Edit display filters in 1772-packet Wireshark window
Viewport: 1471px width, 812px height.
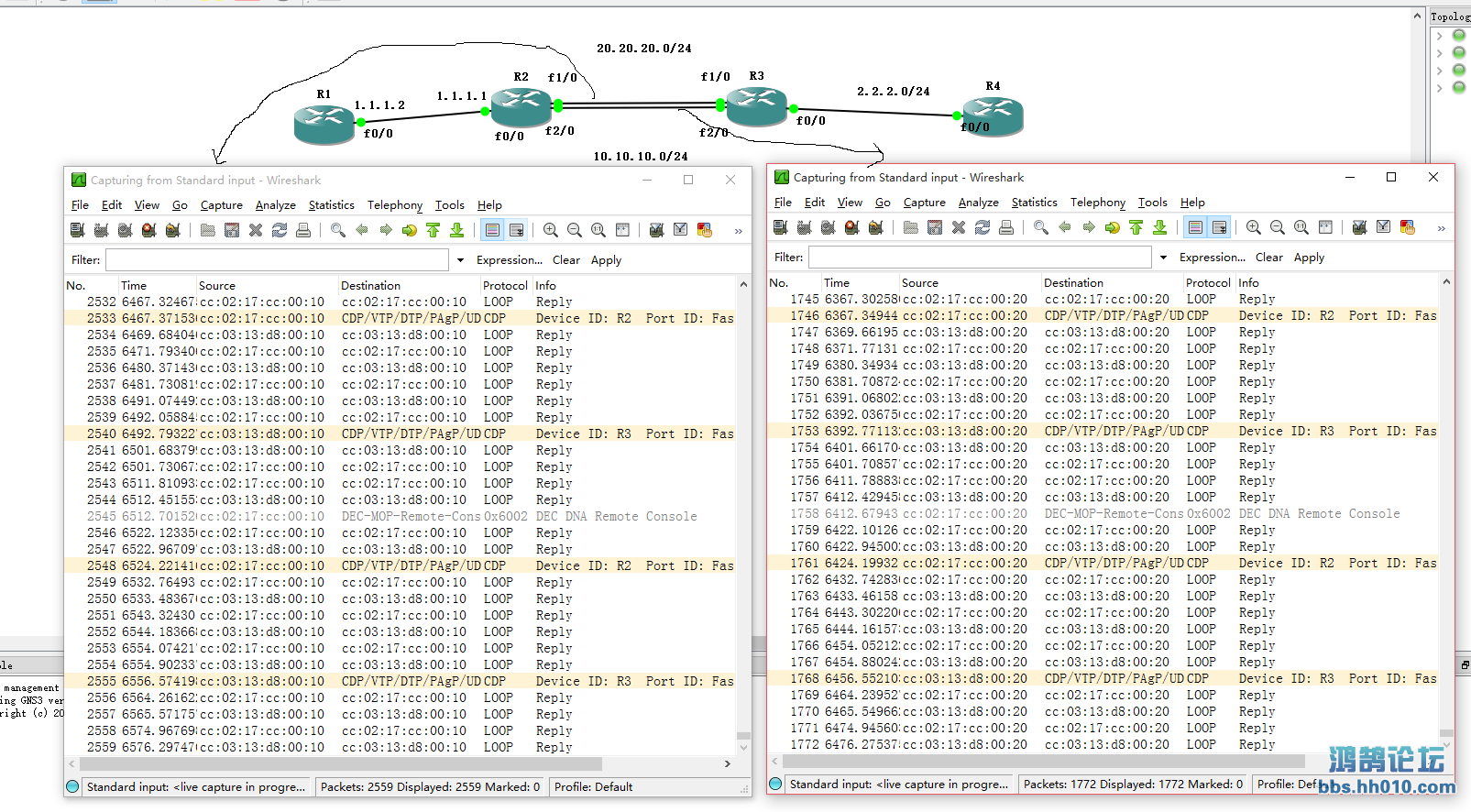[x=1384, y=227]
